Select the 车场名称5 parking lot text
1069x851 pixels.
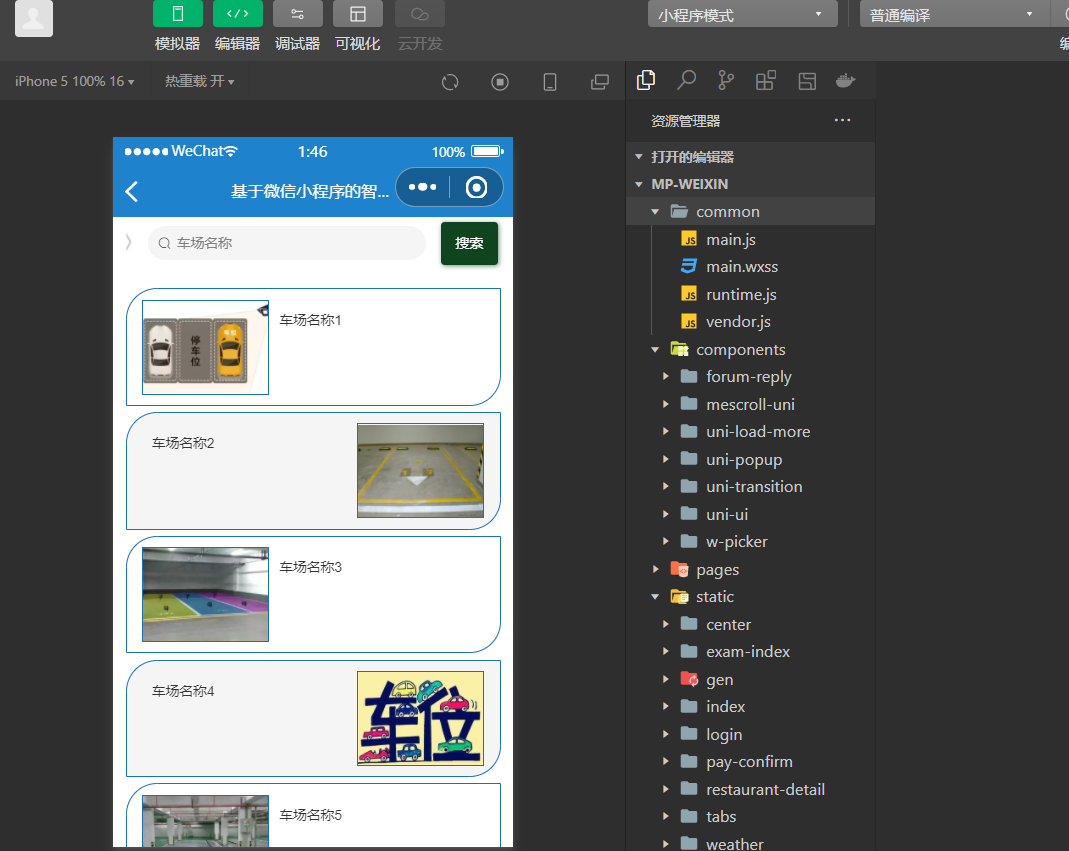pyautogui.click(x=310, y=815)
